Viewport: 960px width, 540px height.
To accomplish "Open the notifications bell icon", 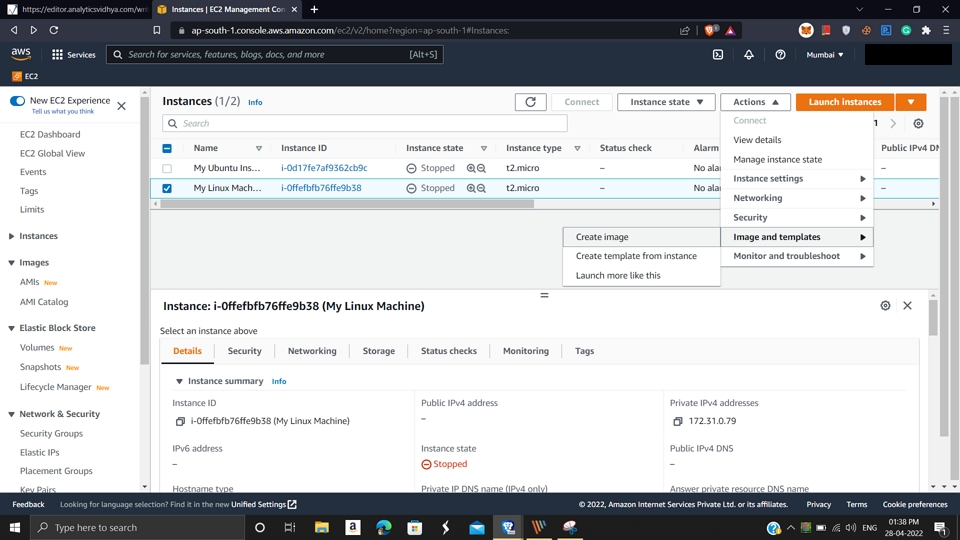I will [x=749, y=54].
